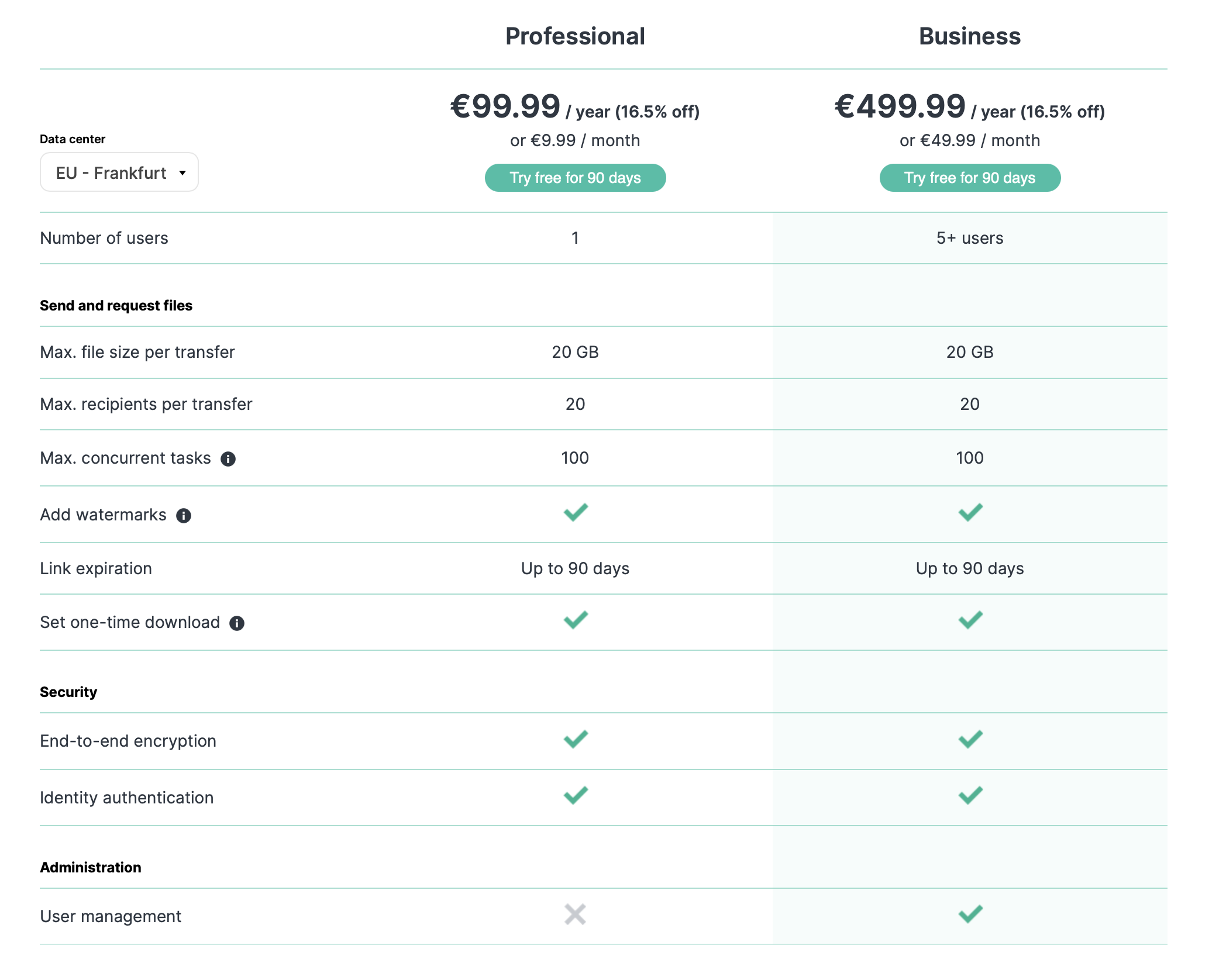Select the Business plan heading
Viewport: 1226px width, 980px height.
pos(970,36)
